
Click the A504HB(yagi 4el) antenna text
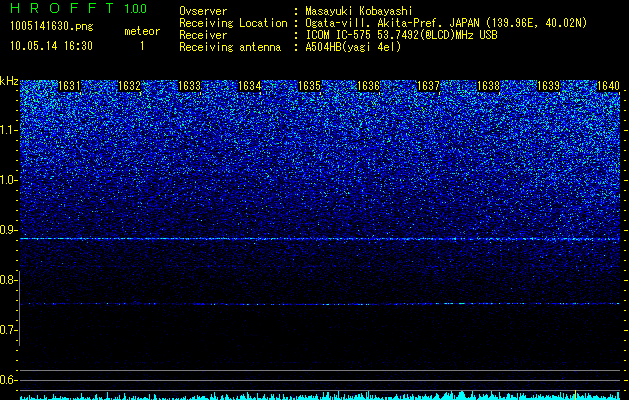[353, 47]
